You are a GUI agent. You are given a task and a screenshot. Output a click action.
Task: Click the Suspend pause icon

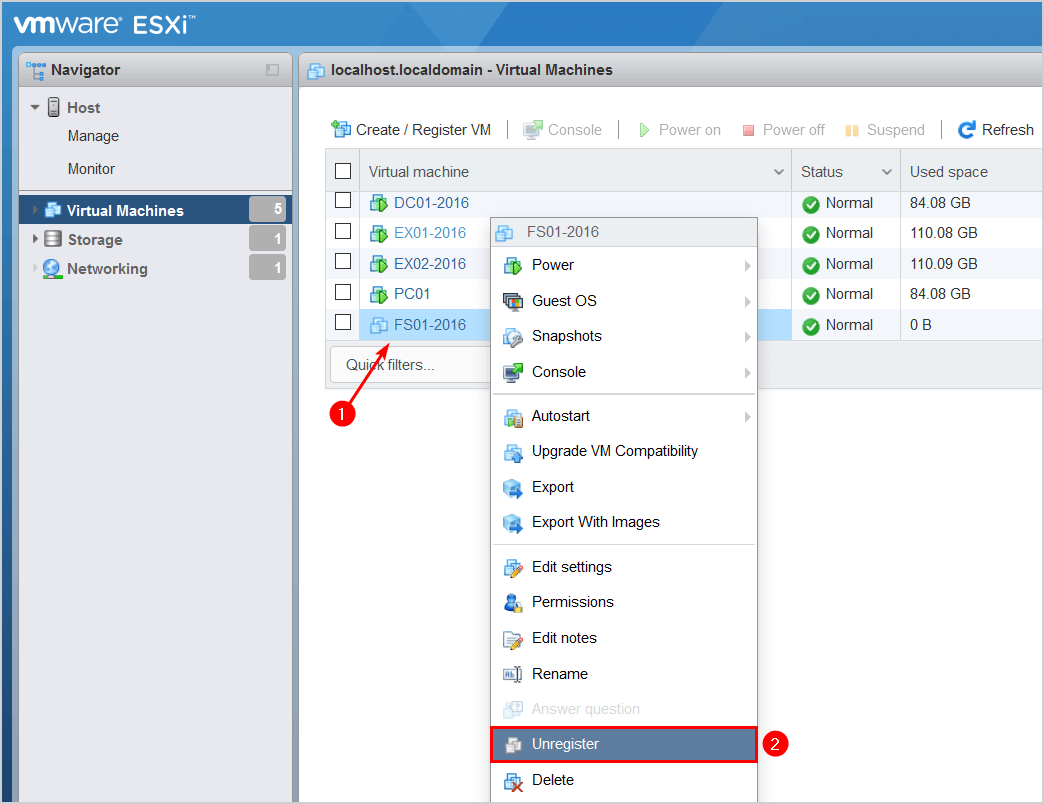coord(852,130)
